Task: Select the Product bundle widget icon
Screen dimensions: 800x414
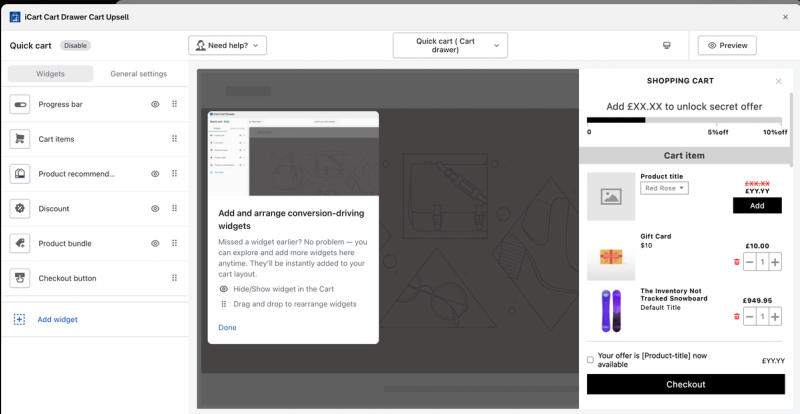Action: (x=20, y=243)
